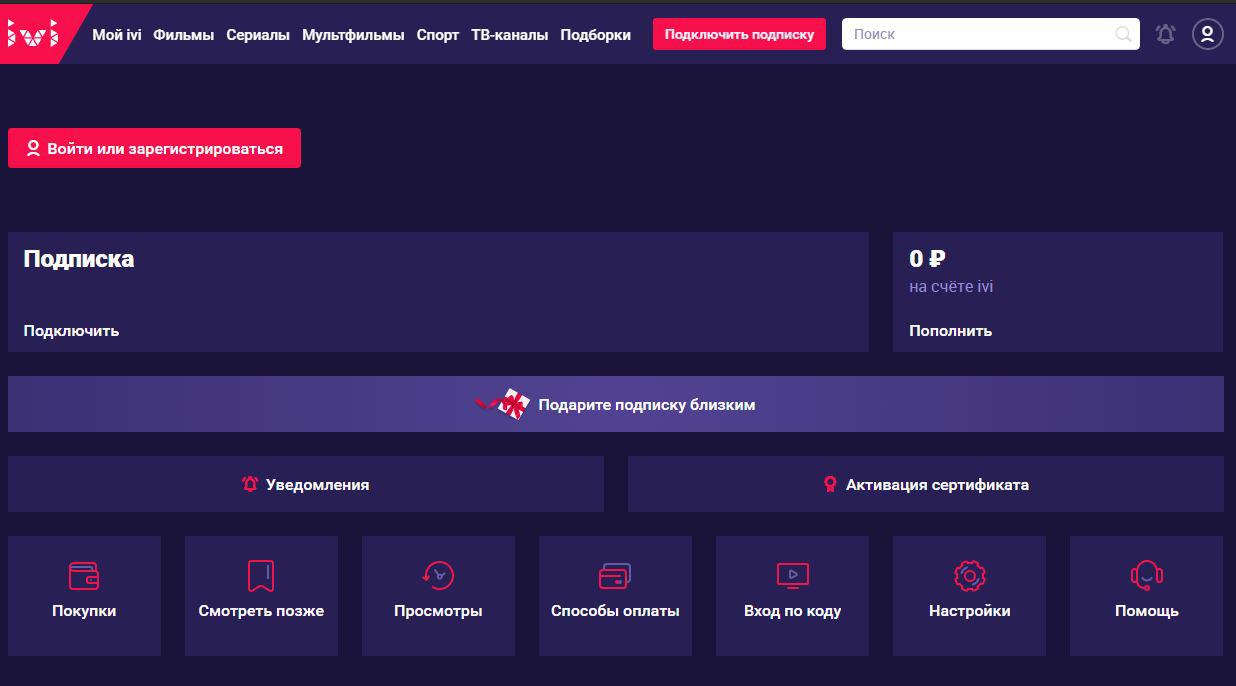Open the Способы оплаты tile label

(x=615, y=611)
